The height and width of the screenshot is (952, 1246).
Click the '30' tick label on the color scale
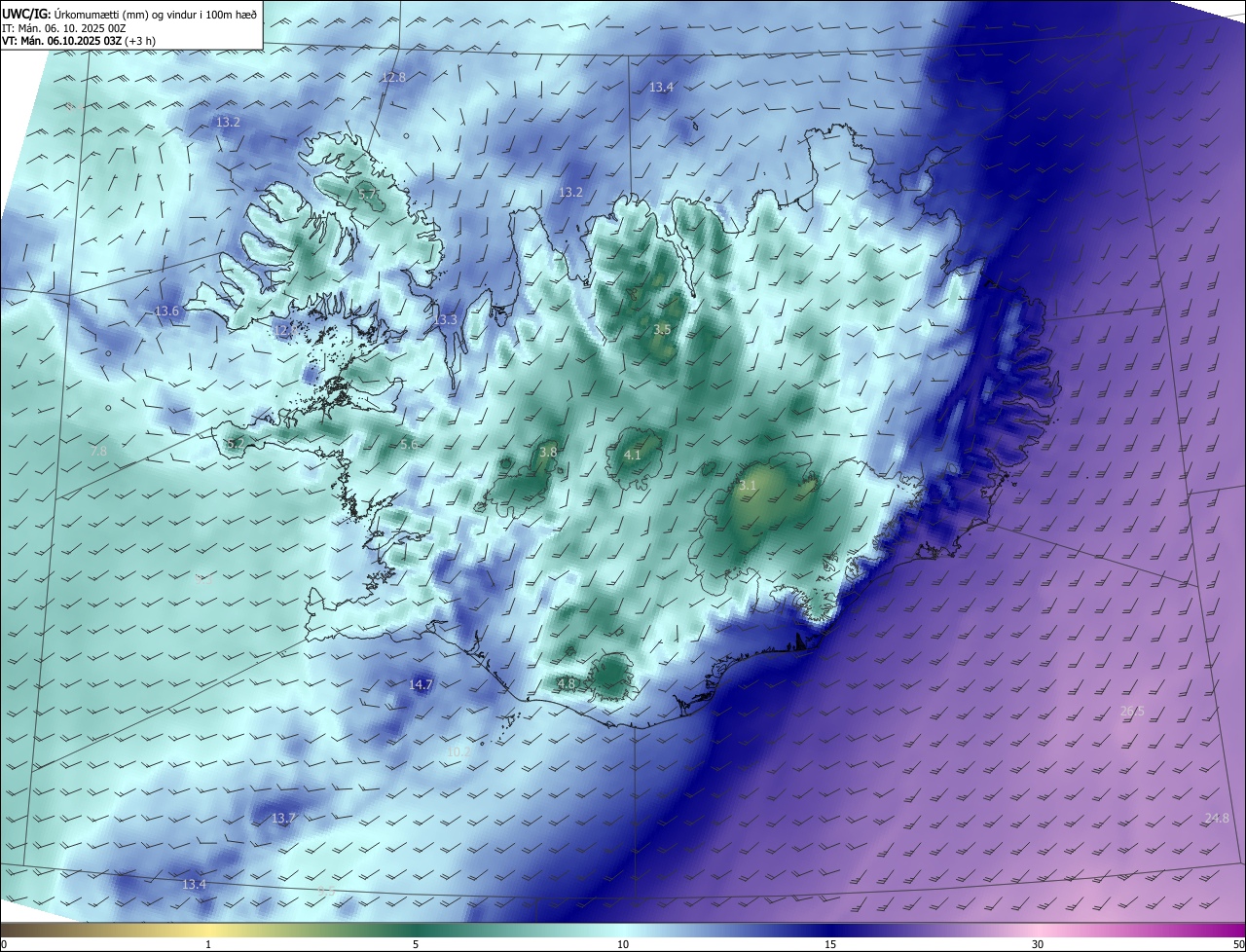(1038, 944)
